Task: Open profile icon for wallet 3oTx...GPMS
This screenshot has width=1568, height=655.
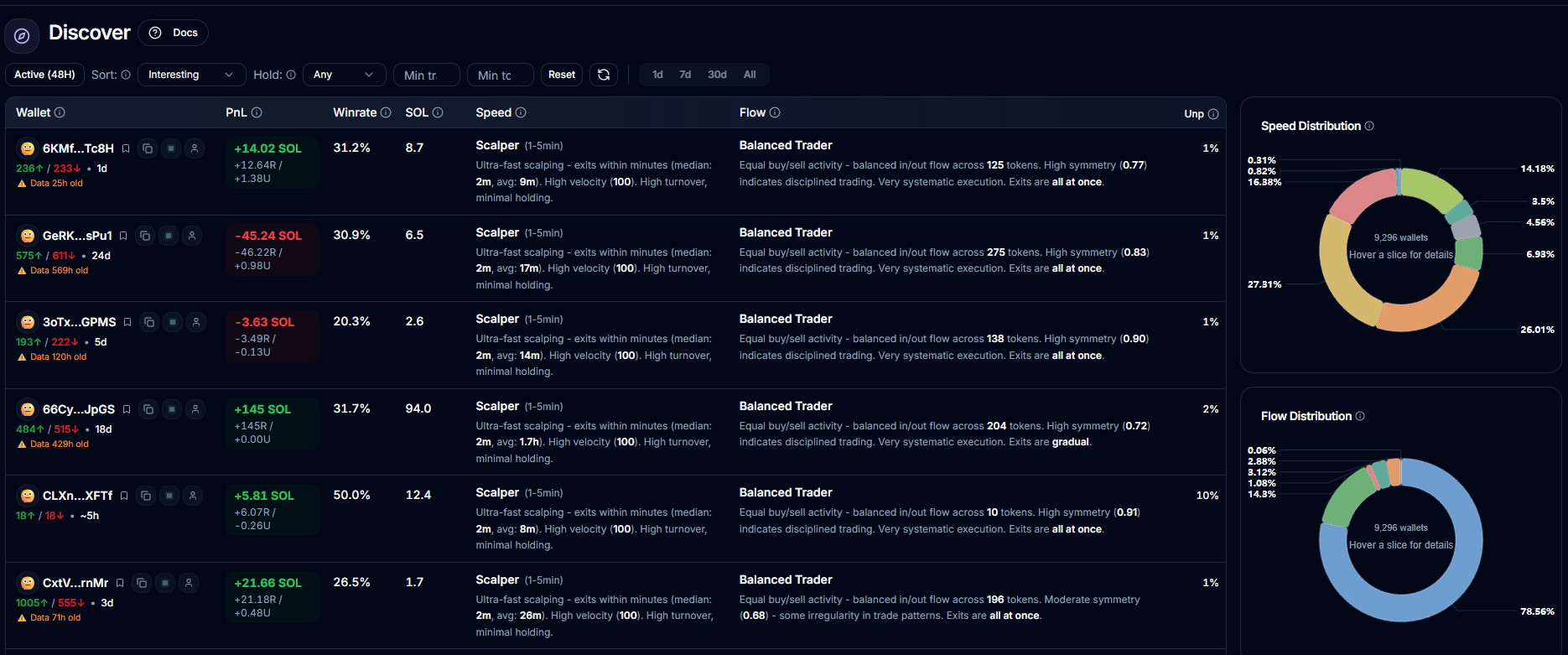Action: [x=196, y=322]
